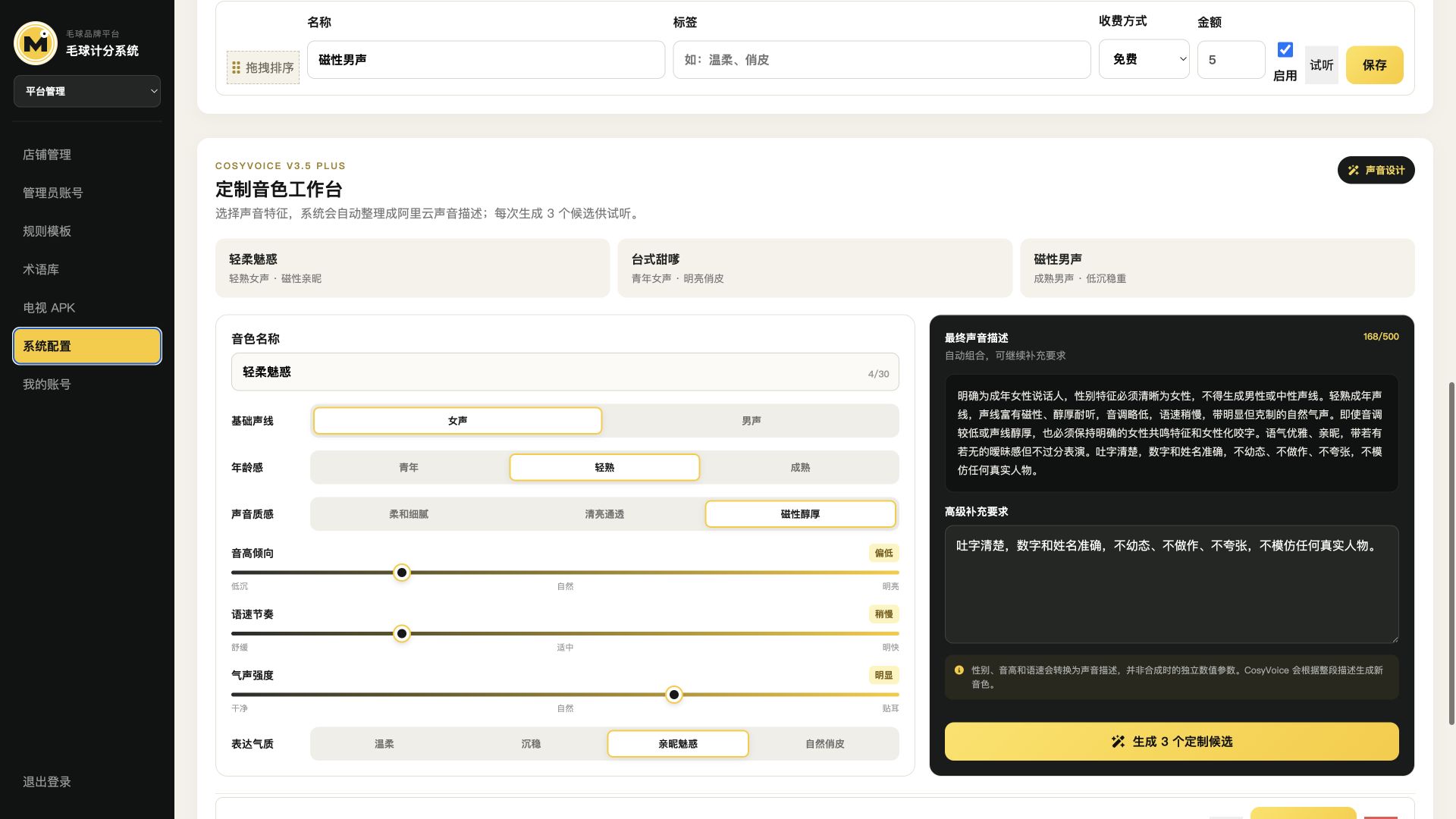Click the info icon beside the description note
The height and width of the screenshot is (819, 1456).
click(959, 670)
